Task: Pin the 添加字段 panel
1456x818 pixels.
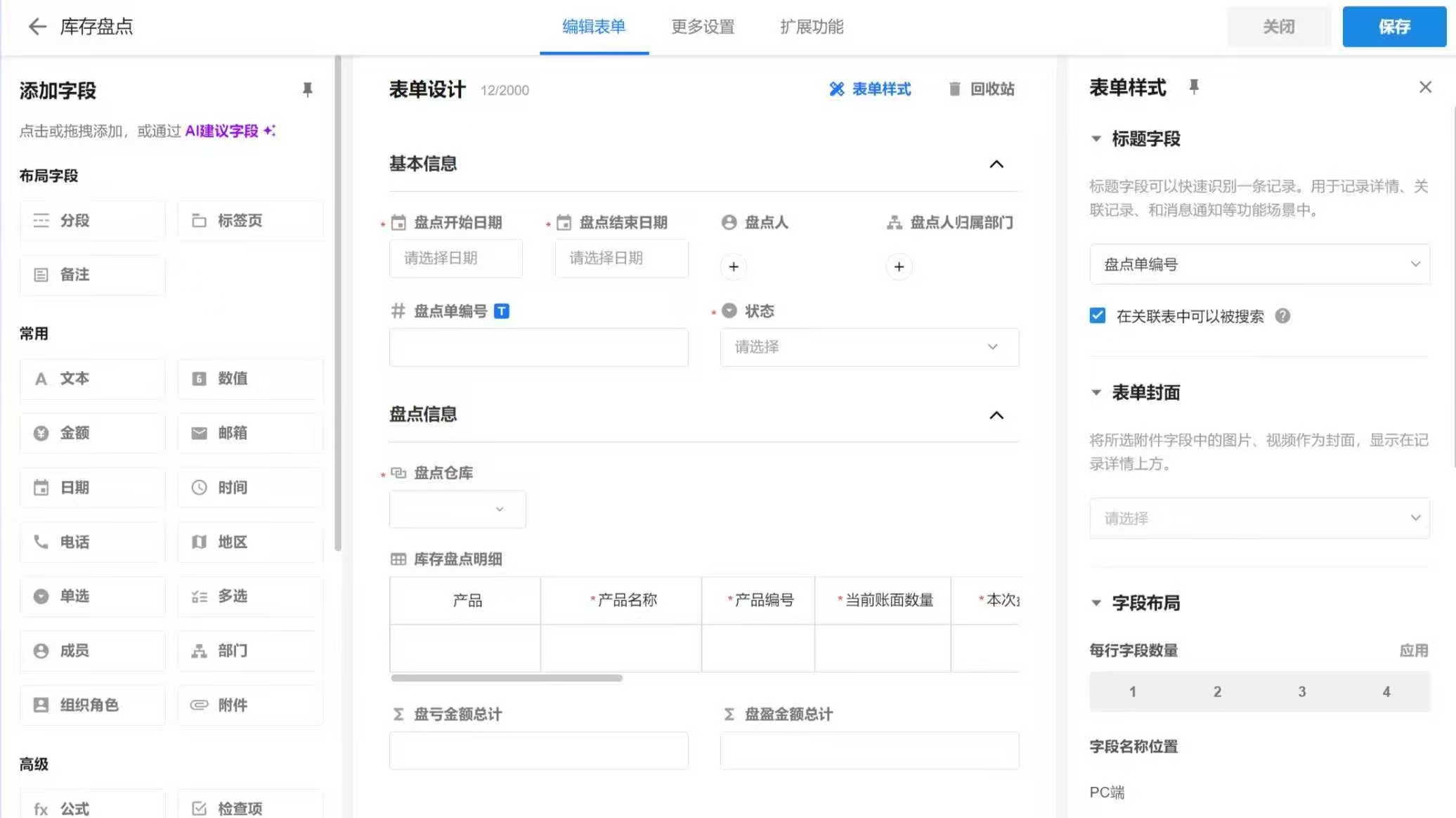Action: coord(307,90)
